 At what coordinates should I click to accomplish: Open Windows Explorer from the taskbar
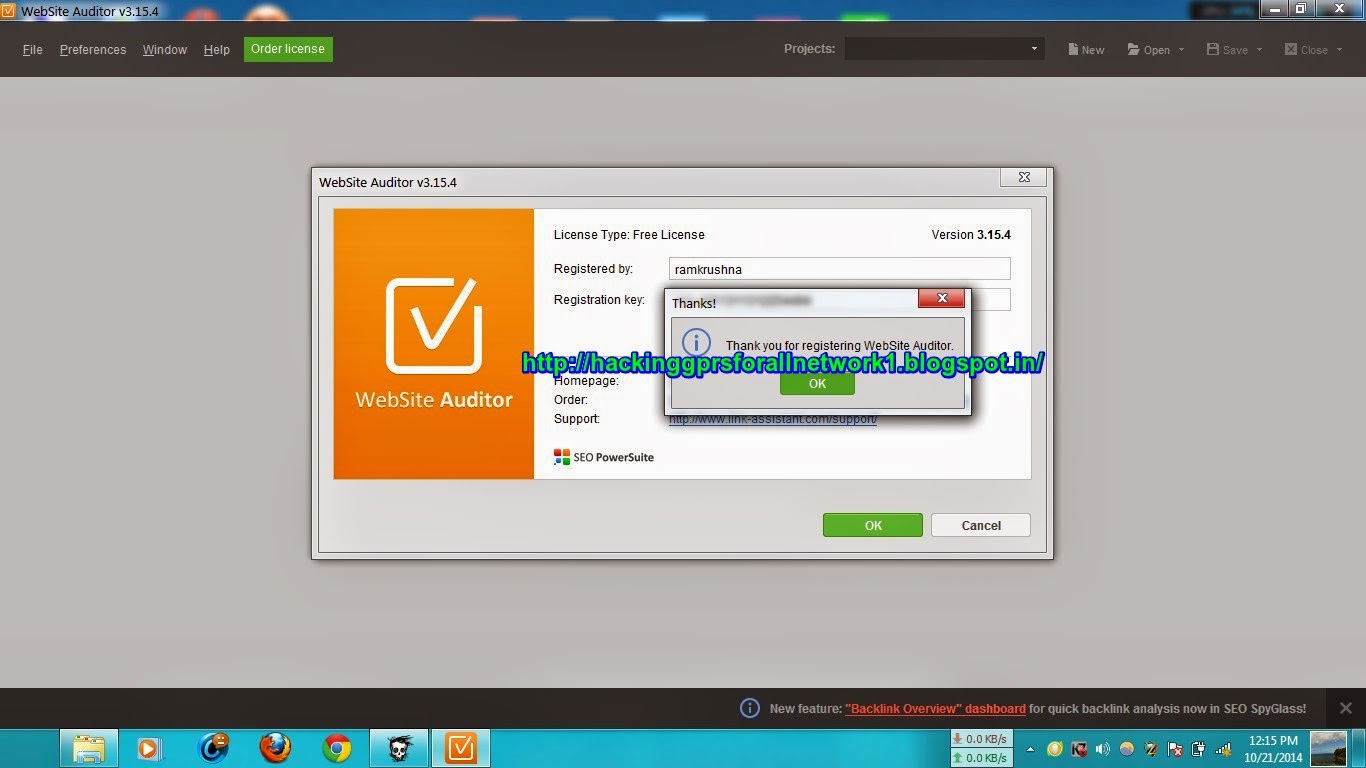pos(88,748)
